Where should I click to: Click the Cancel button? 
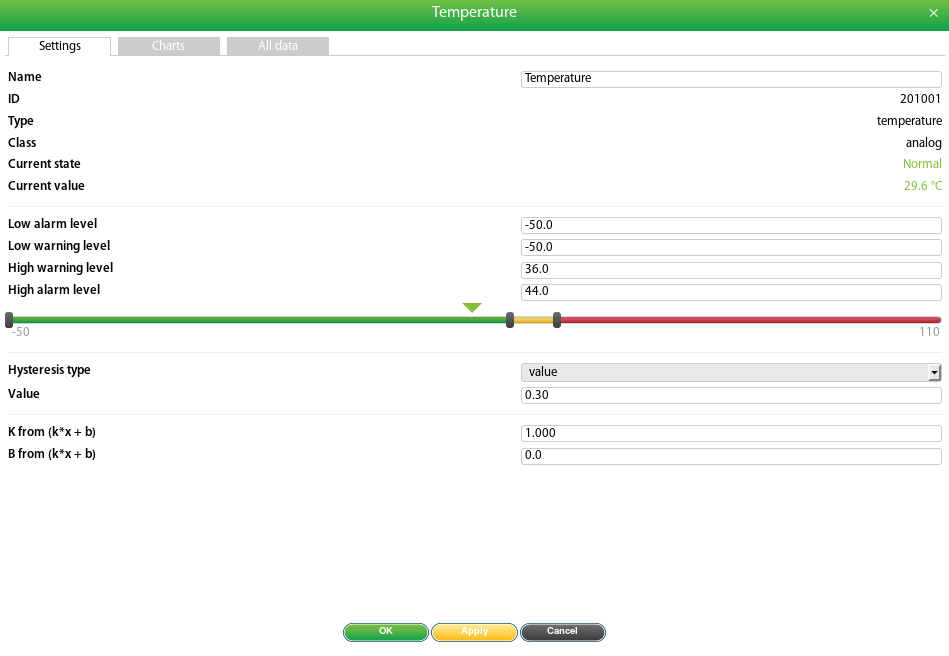tap(563, 632)
